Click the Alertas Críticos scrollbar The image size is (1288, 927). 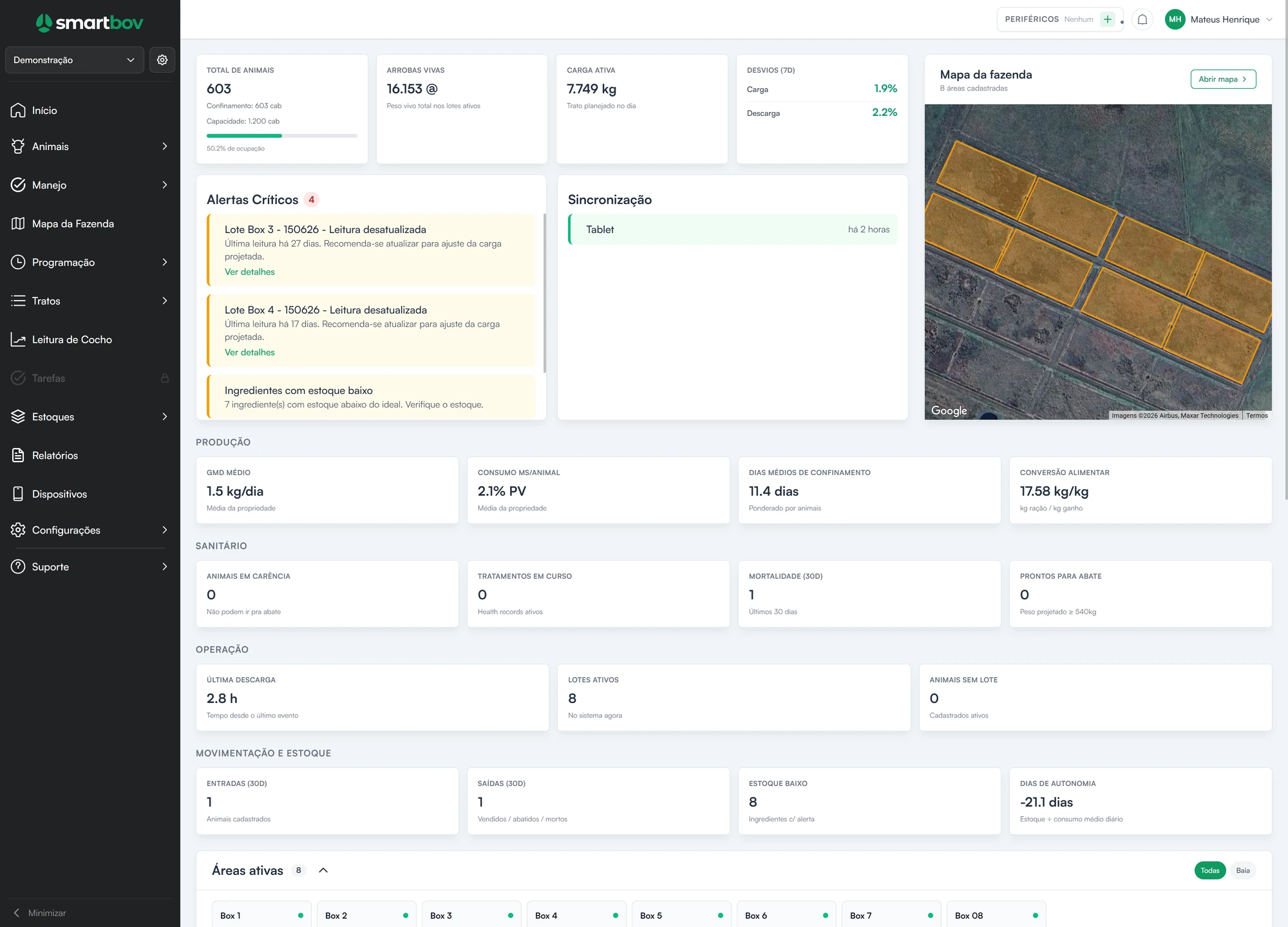click(545, 293)
